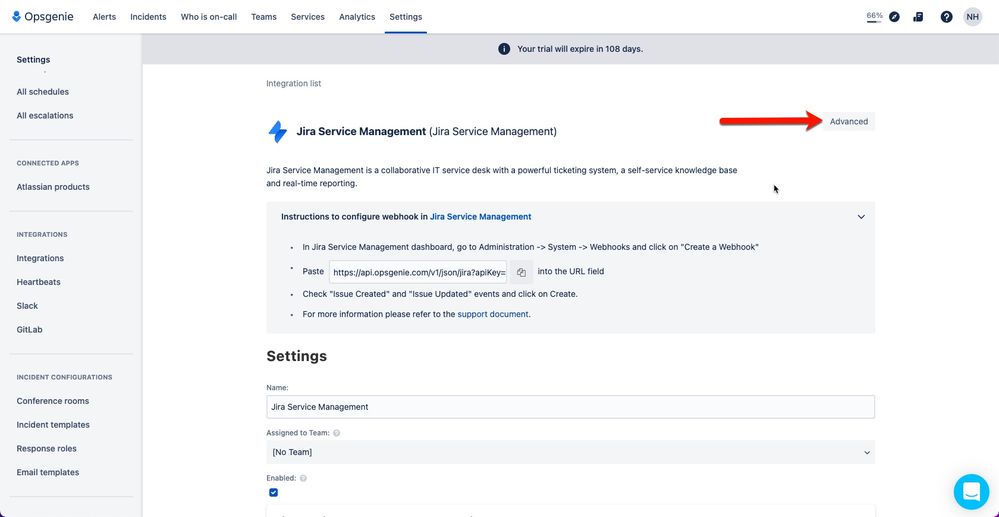This screenshot has width=999, height=517.
Task: Open the help question mark icon
Action: pos(946,17)
